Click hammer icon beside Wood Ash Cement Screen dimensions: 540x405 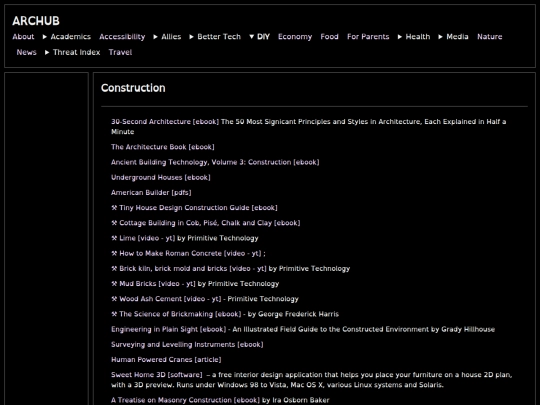[x=114, y=299]
